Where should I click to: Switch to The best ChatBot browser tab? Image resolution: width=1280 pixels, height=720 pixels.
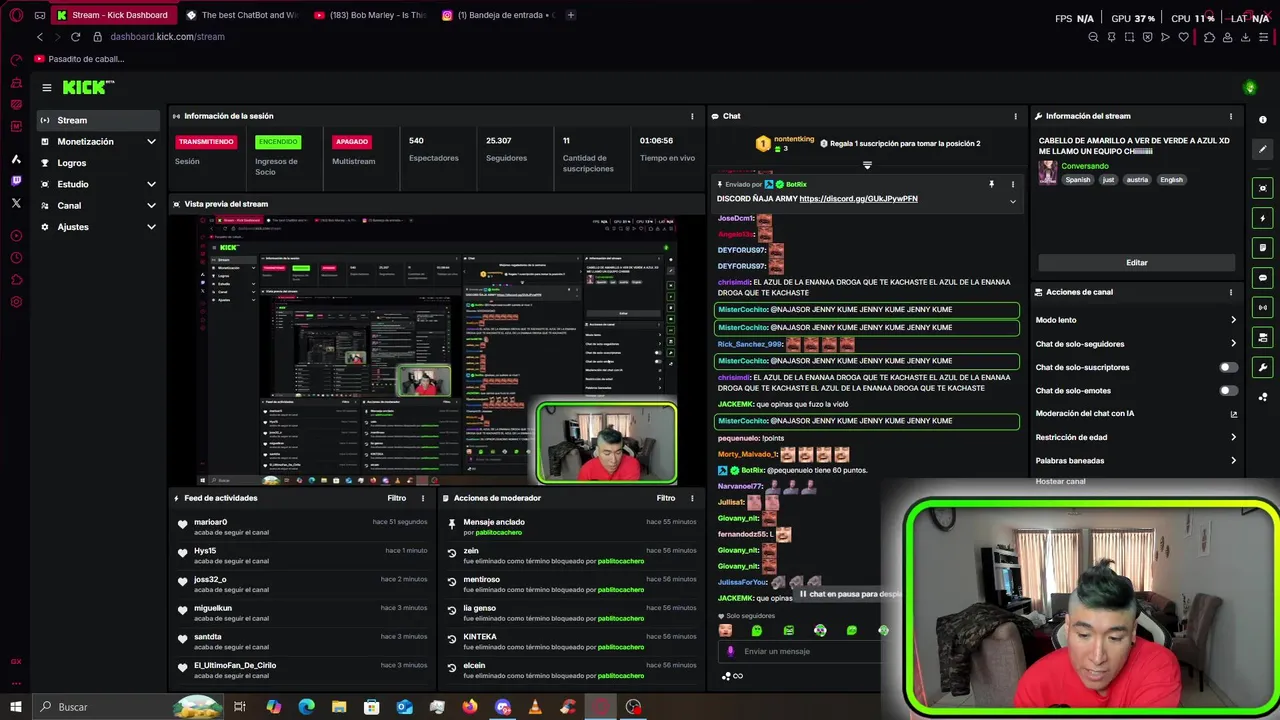(243, 15)
